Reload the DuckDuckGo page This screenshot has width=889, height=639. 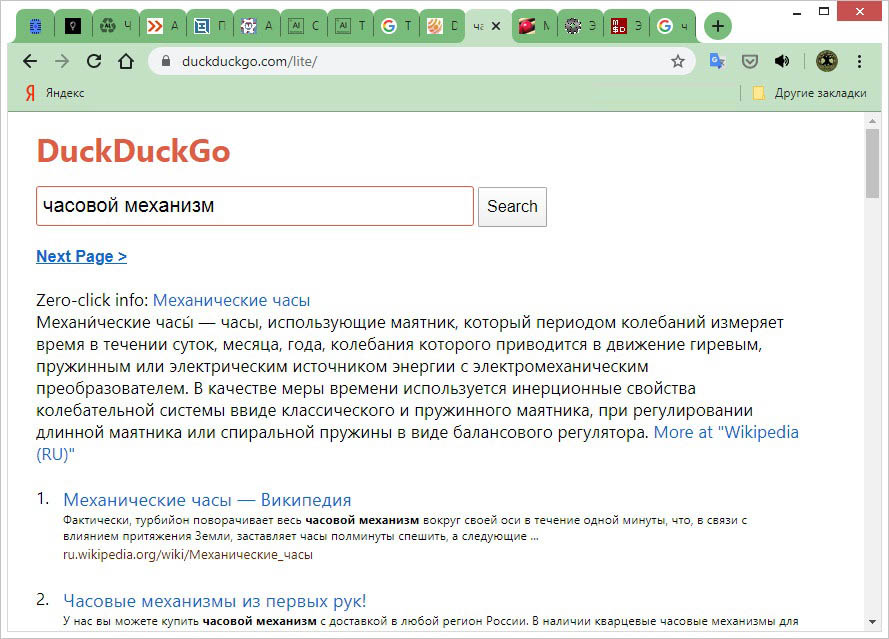94,61
